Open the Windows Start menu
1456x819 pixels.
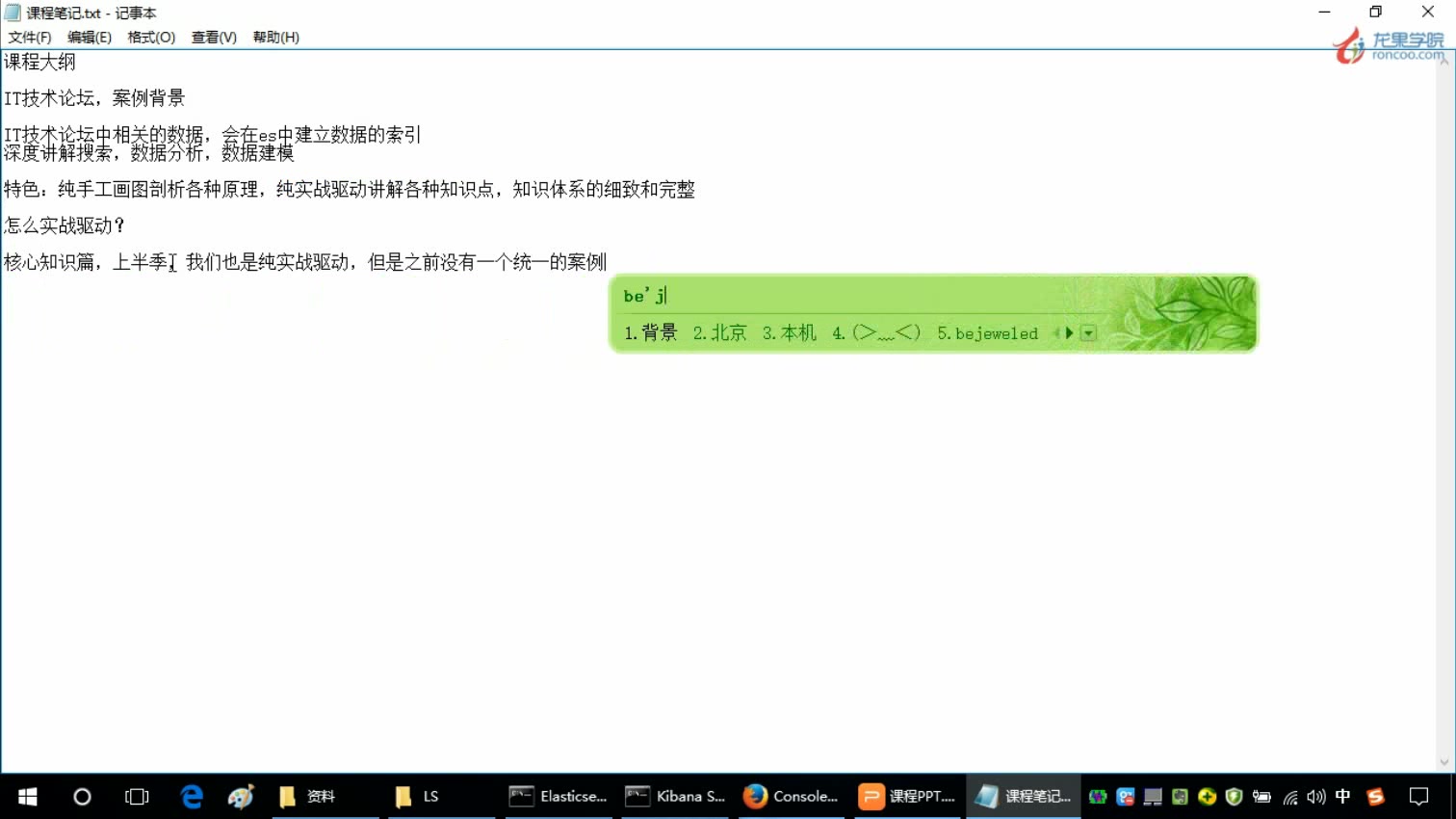click(27, 796)
